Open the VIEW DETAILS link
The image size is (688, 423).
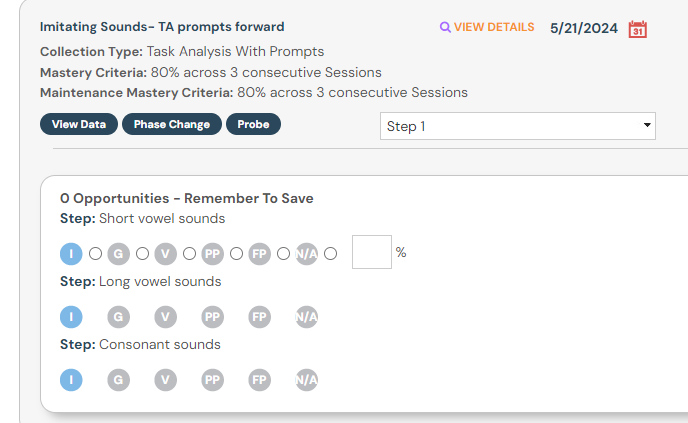point(494,27)
